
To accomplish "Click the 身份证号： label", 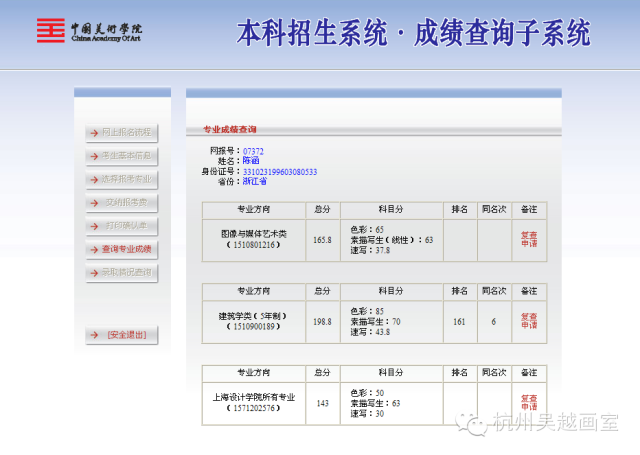I will 221,171.
